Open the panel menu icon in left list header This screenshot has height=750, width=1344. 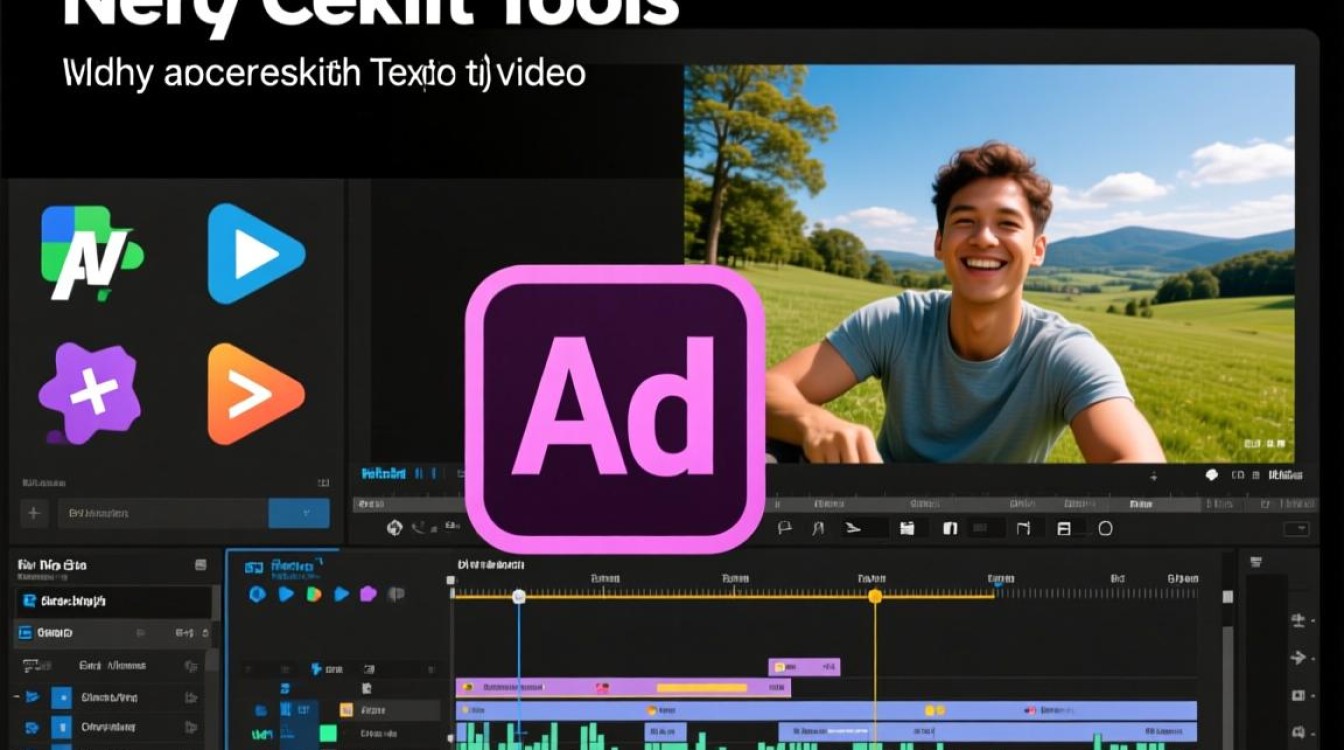click(x=200, y=565)
